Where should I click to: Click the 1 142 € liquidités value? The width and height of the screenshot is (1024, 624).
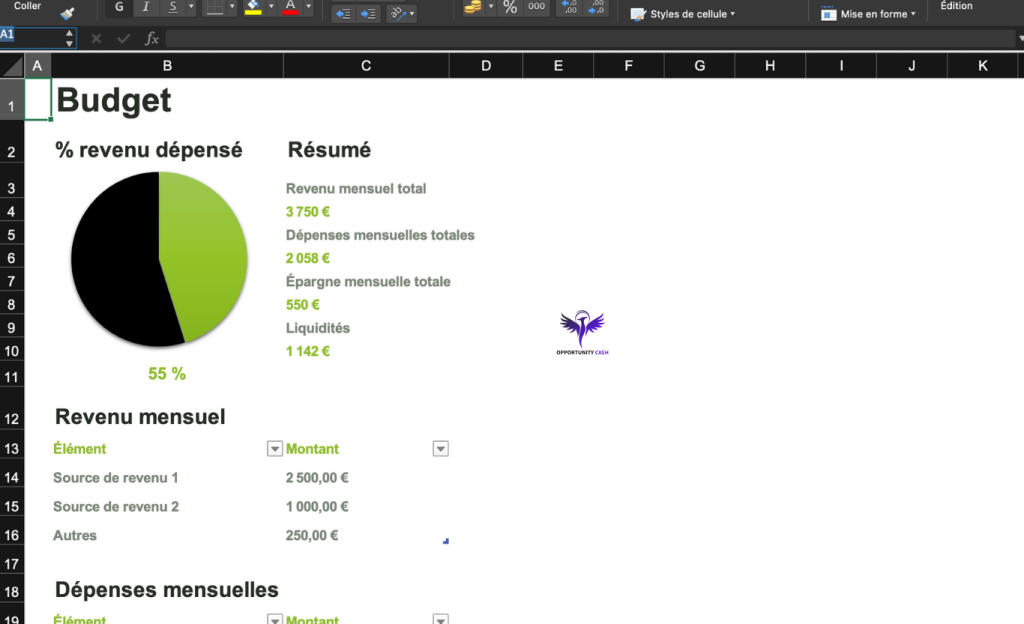(x=308, y=351)
